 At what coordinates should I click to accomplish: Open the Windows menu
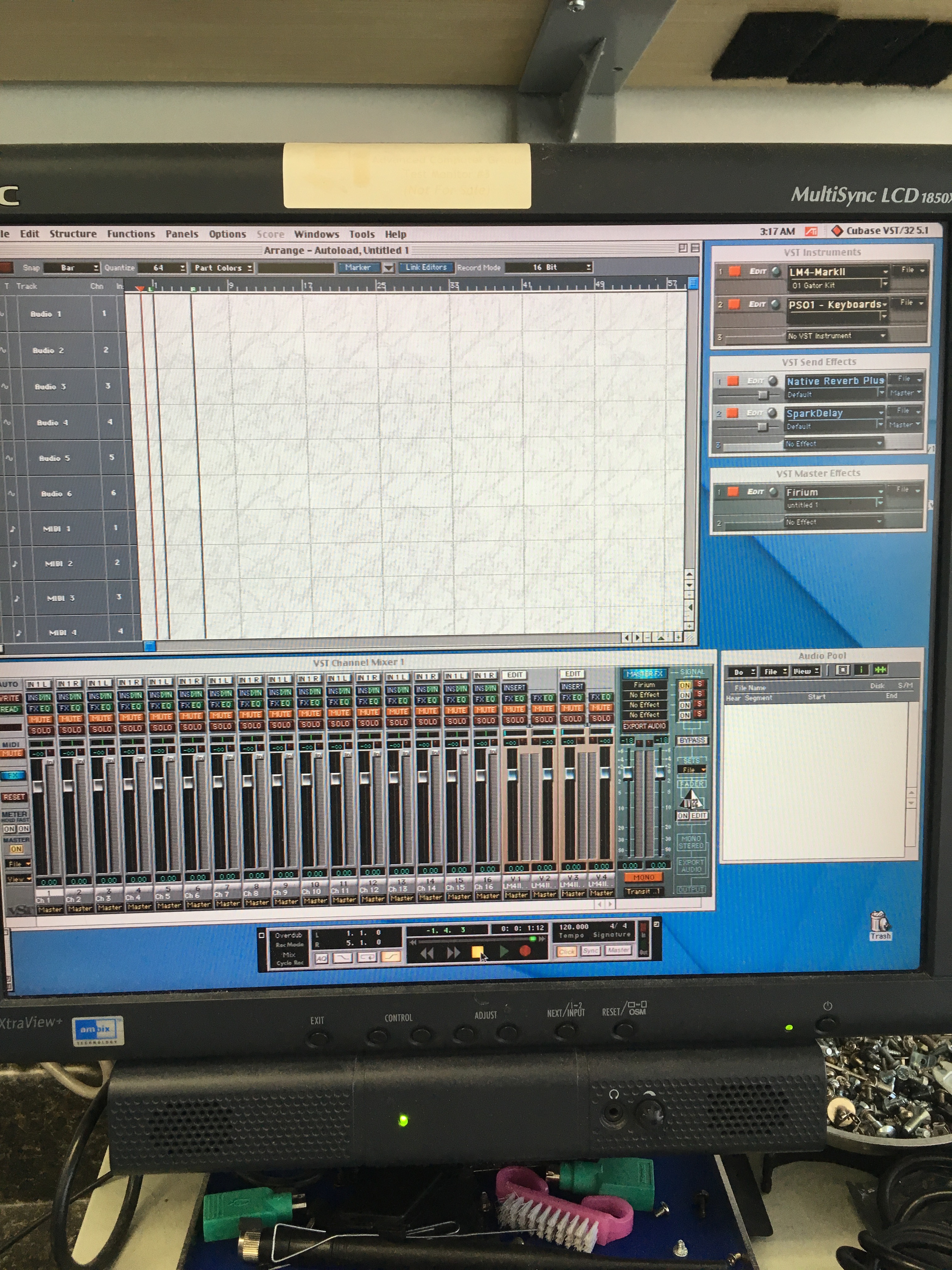(x=316, y=234)
